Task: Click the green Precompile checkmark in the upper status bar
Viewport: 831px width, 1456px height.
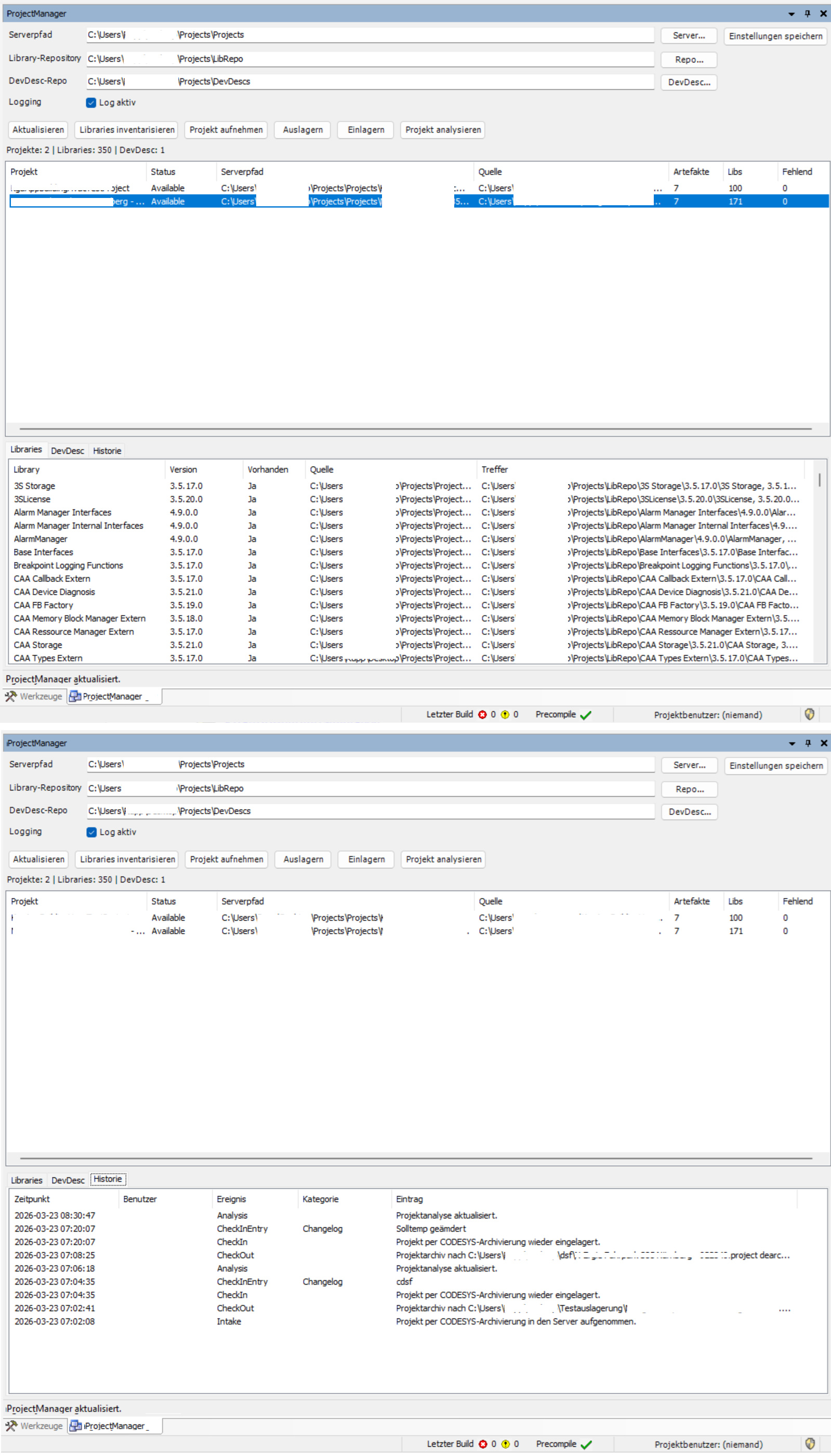Action: coord(586,715)
